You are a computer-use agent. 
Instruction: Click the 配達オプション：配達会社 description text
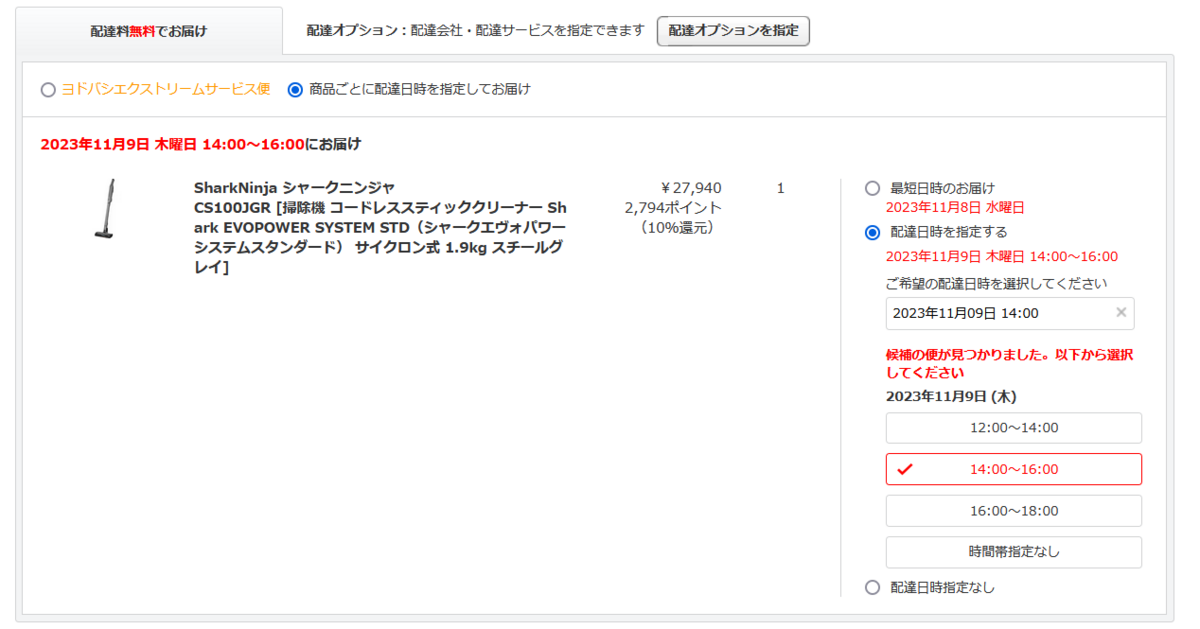[476, 31]
